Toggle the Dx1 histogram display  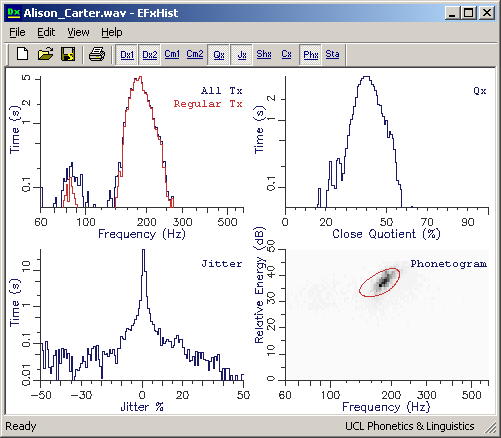pyautogui.click(x=127, y=55)
